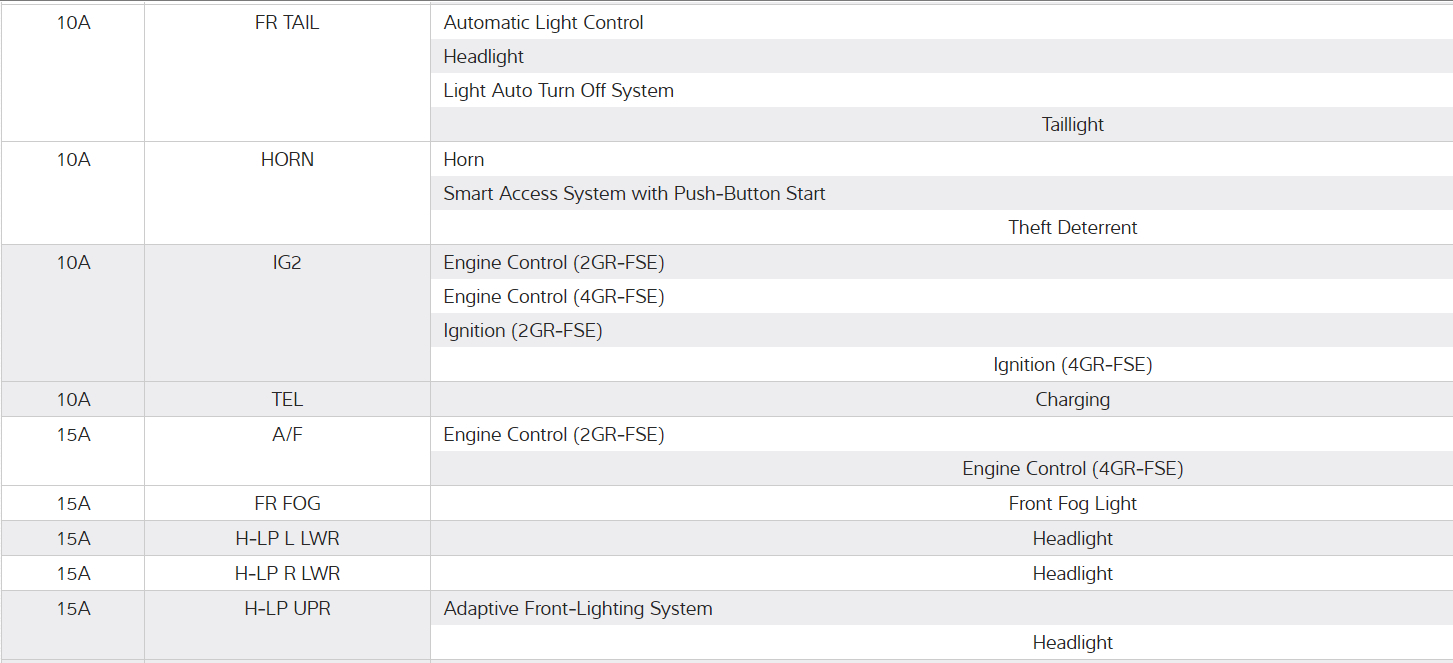Click Smart Access System with Push-Button Start
The width and height of the screenshot is (1453, 663).
pyautogui.click(x=634, y=193)
